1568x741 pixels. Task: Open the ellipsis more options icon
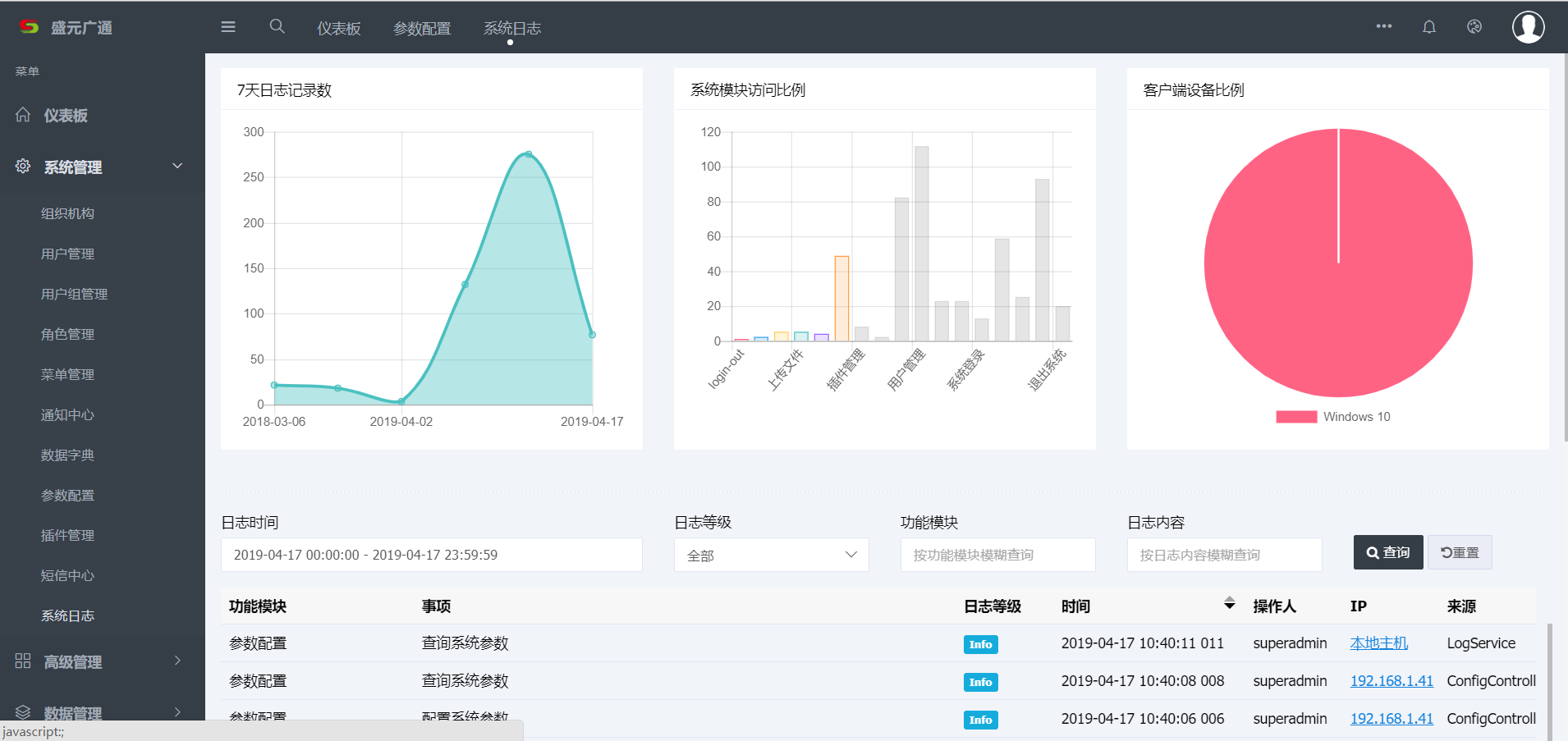(1384, 26)
